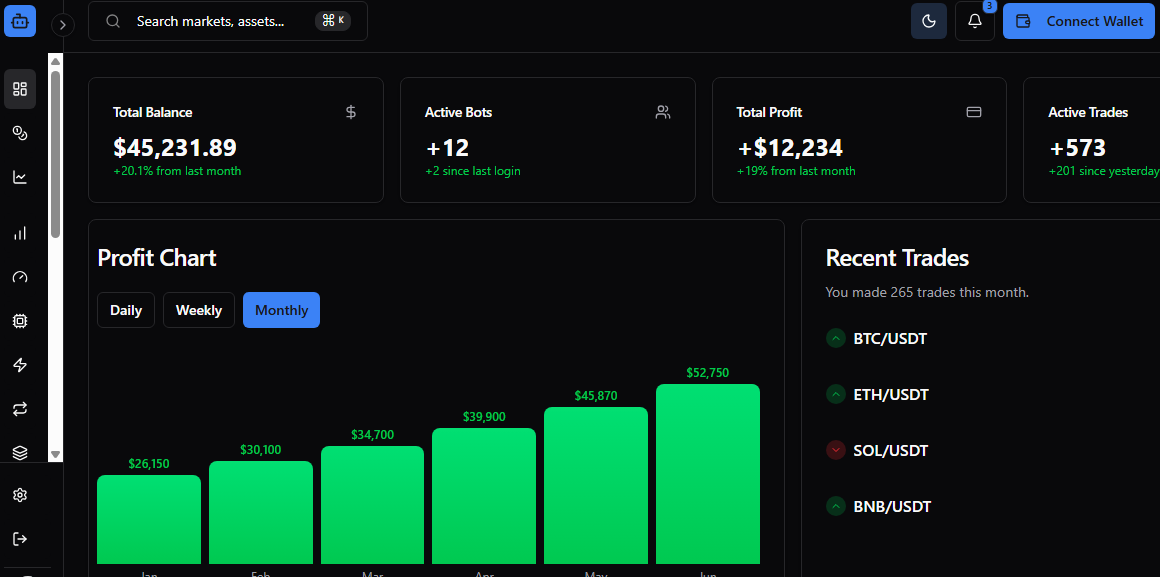Click the sidebar scrollbar up arrow
1160x577 pixels.
coord(55,61)
